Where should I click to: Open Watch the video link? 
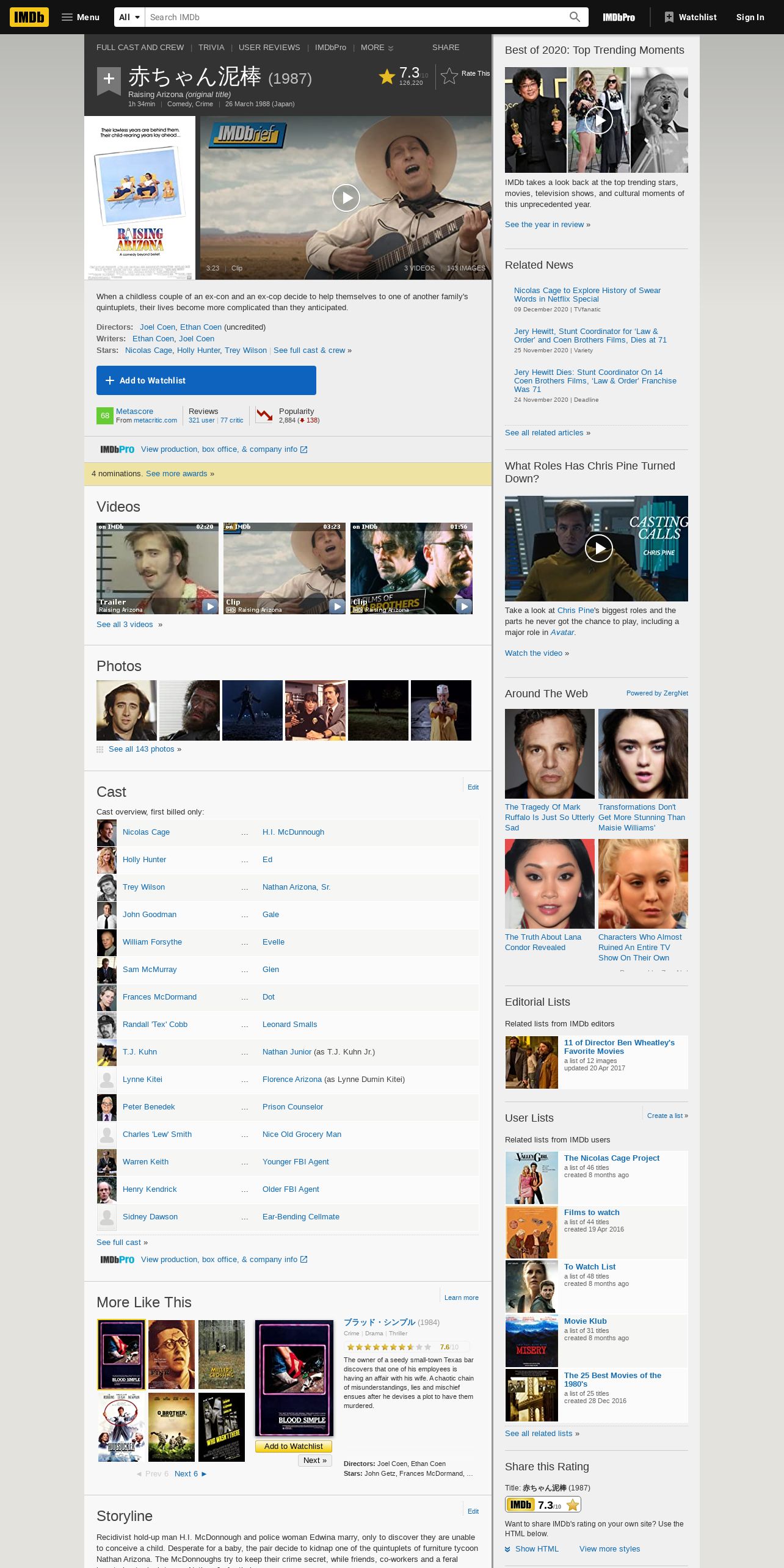click(x=534, y=653)
